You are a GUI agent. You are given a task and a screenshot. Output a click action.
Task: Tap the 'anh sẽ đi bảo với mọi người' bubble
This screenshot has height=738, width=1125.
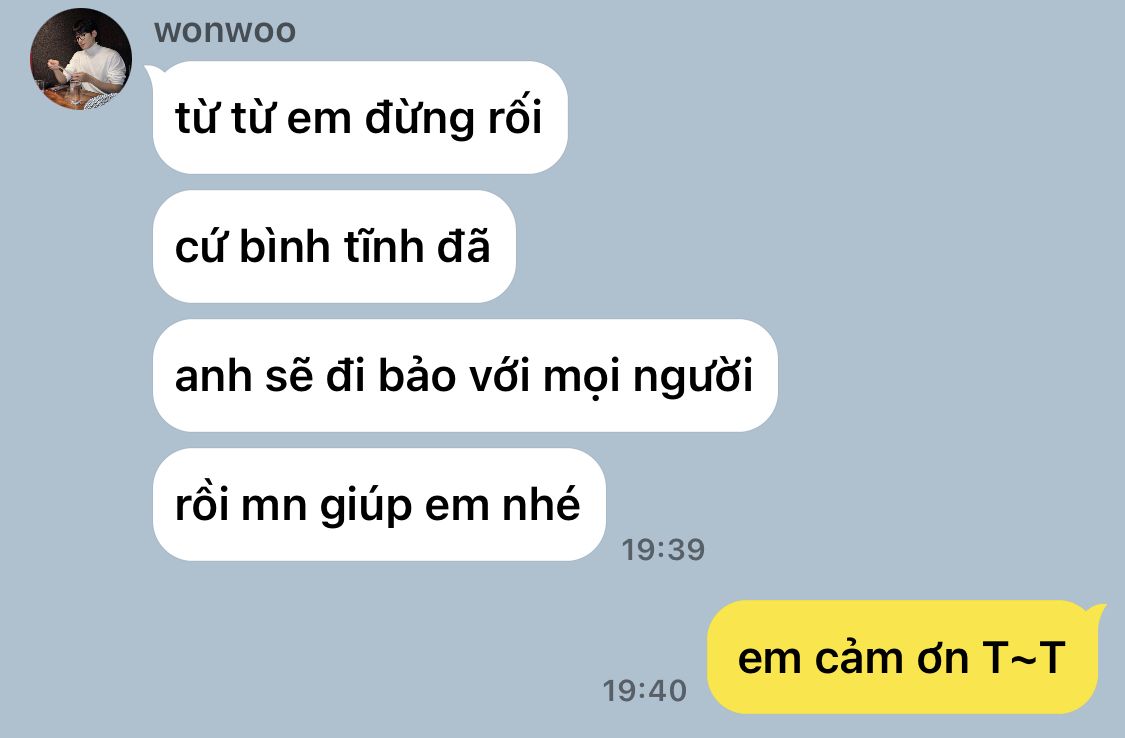[x=465, y=375]
